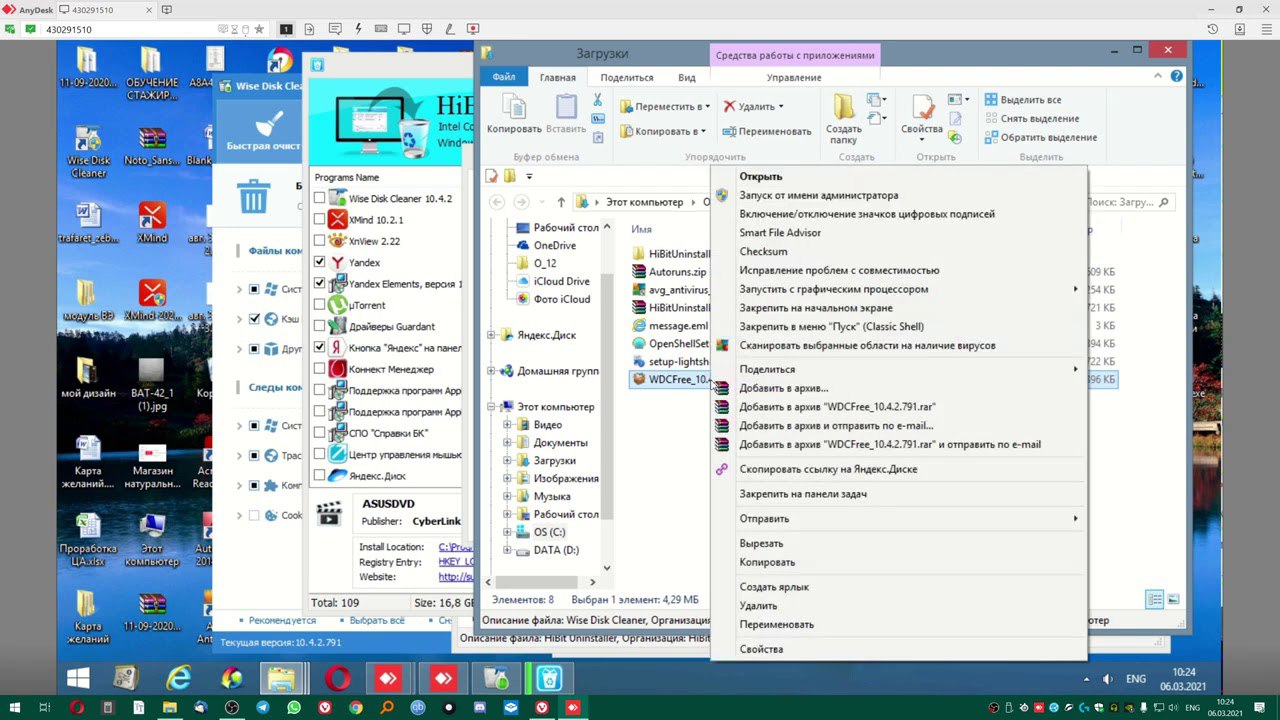Choose Добавить в архив... entry
The image size is (1280, 720).
click(783, 388)
